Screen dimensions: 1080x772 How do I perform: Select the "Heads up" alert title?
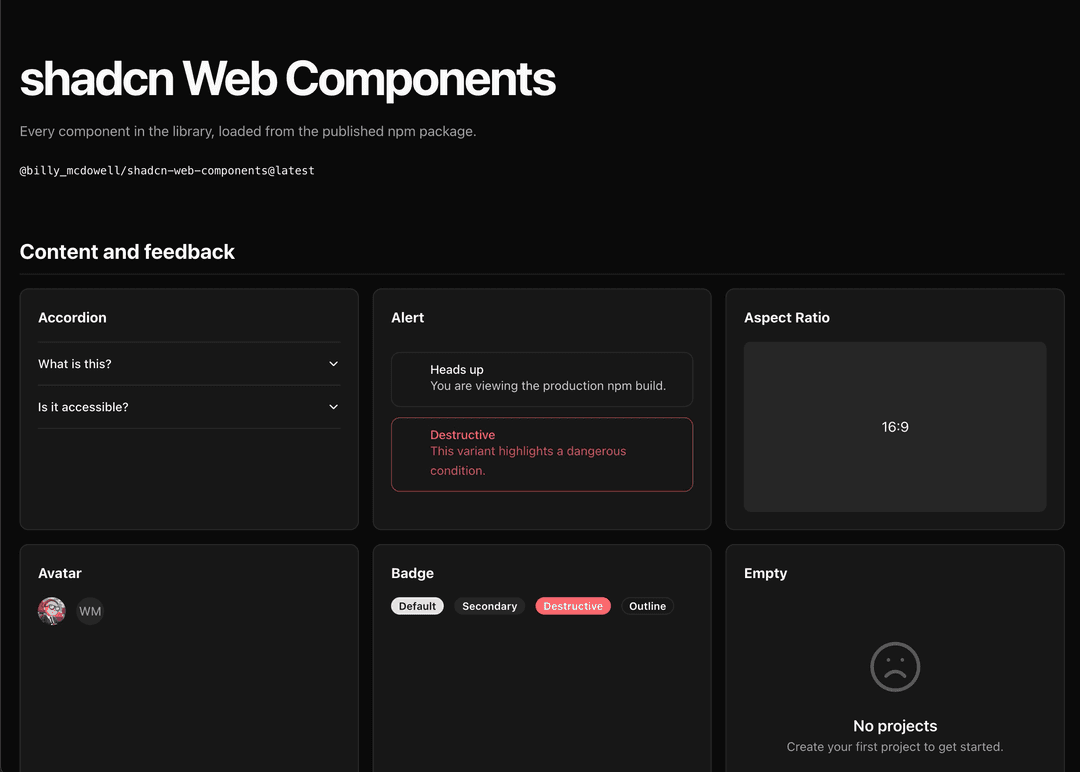coord(457,370)
